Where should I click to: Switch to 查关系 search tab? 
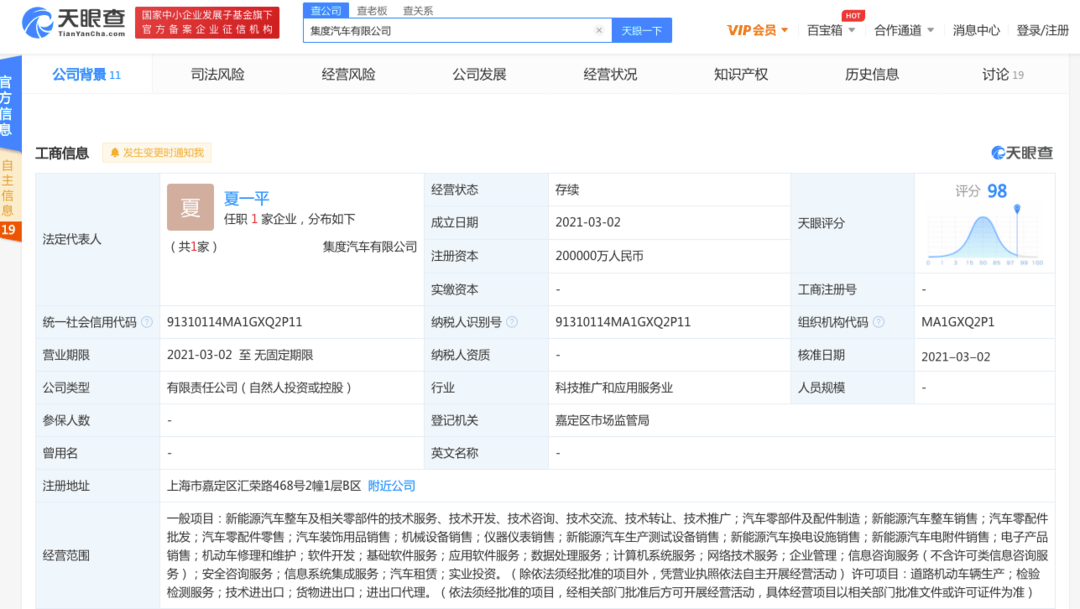pyautogui.click(x=417, y=10)
